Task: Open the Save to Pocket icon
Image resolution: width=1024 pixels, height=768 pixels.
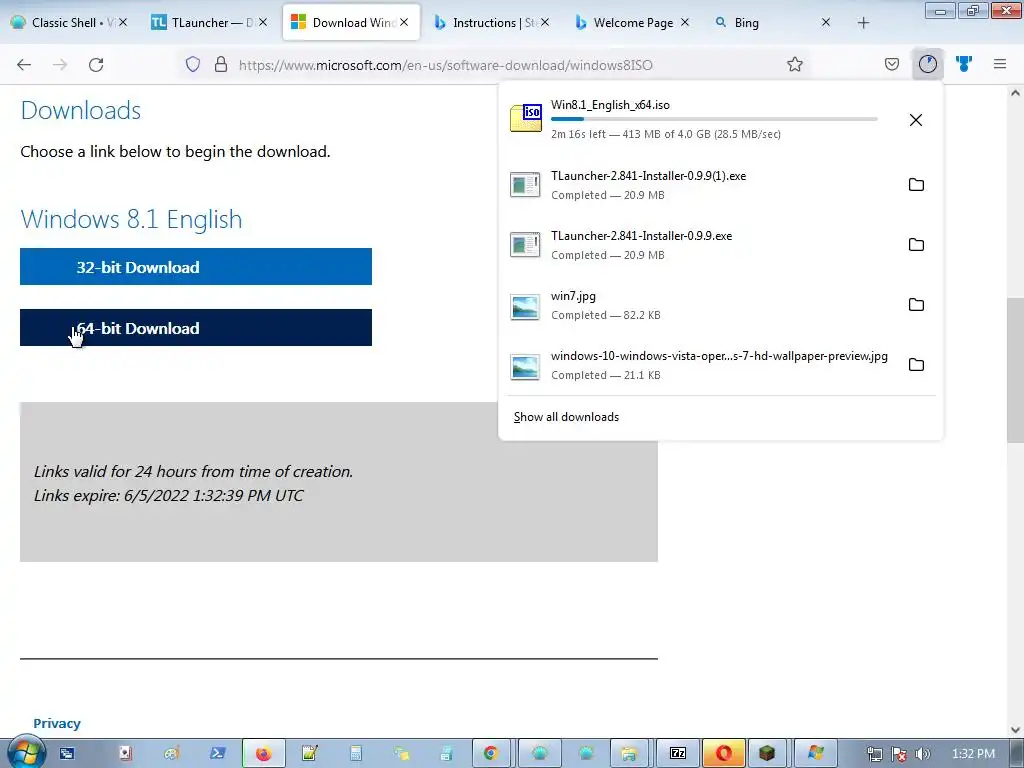Action: pos(891,64)
